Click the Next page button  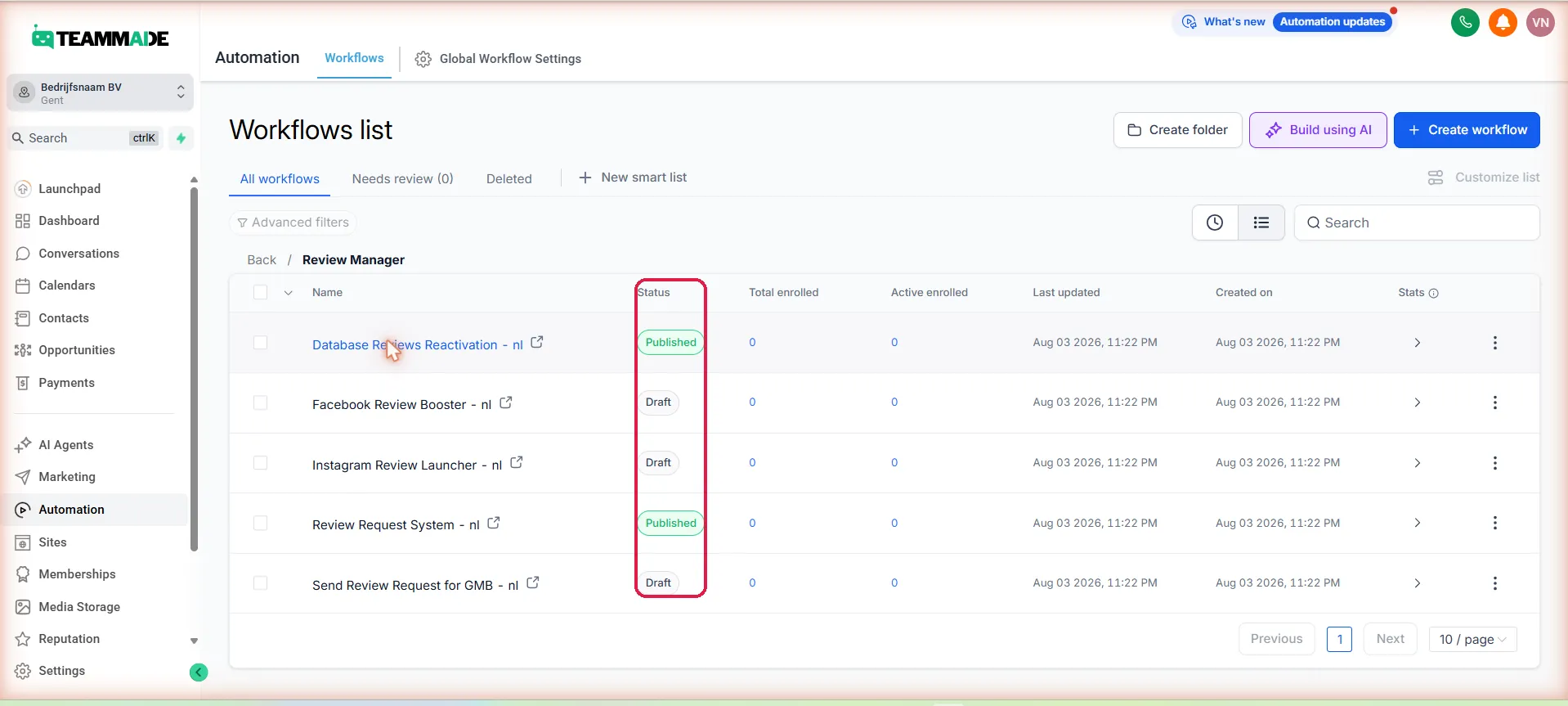click(1390, 639)
